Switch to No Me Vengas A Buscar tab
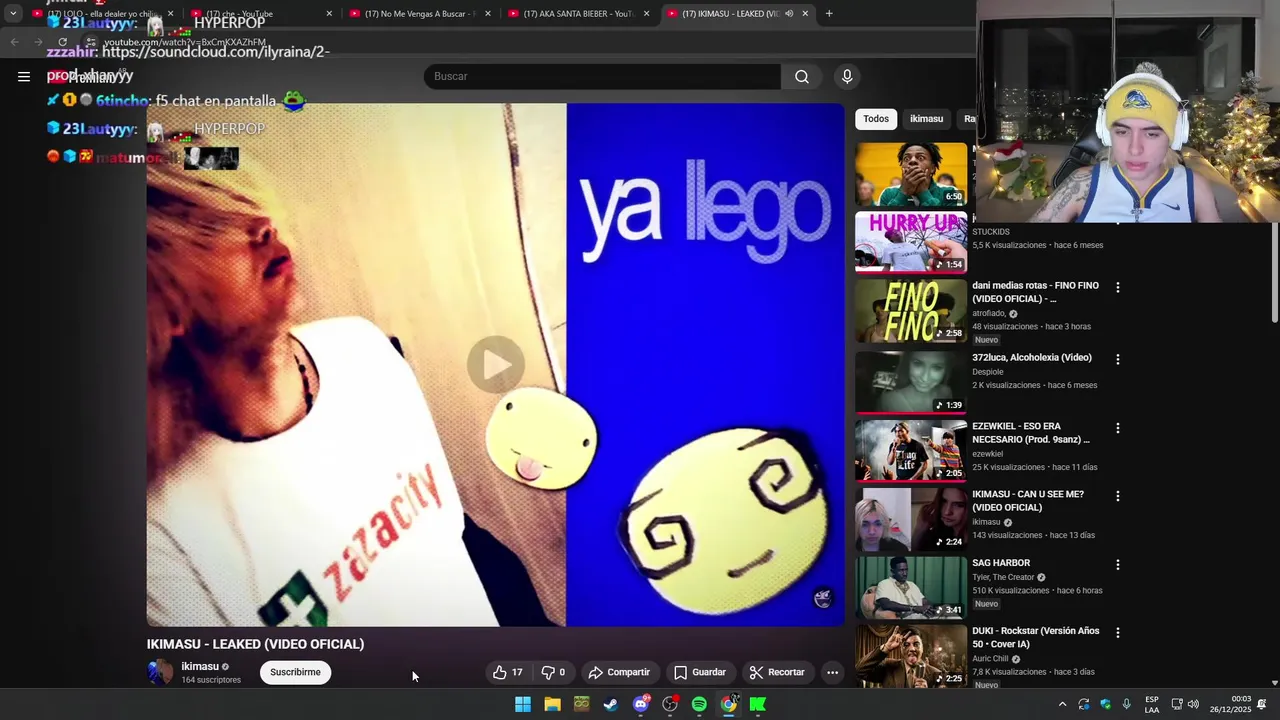The width and height of the screenshot is (1280, 720). point(420,13)
